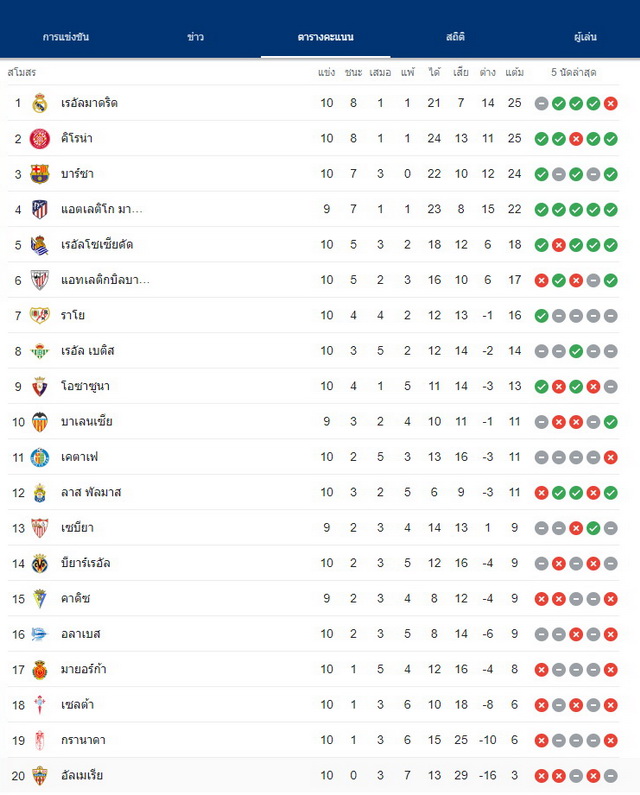The width and height of the screenshot is (640, 795).
Task: Click the Sevilla club crest
Action: pyautogui.click(x=40, y=528)
